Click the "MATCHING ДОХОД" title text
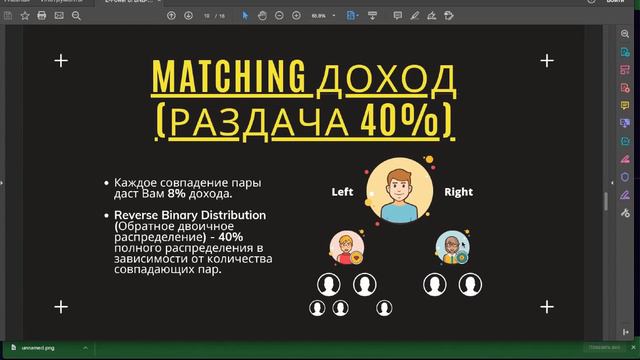640x360 pixels. pyautogui.click(x=304, y=77)
